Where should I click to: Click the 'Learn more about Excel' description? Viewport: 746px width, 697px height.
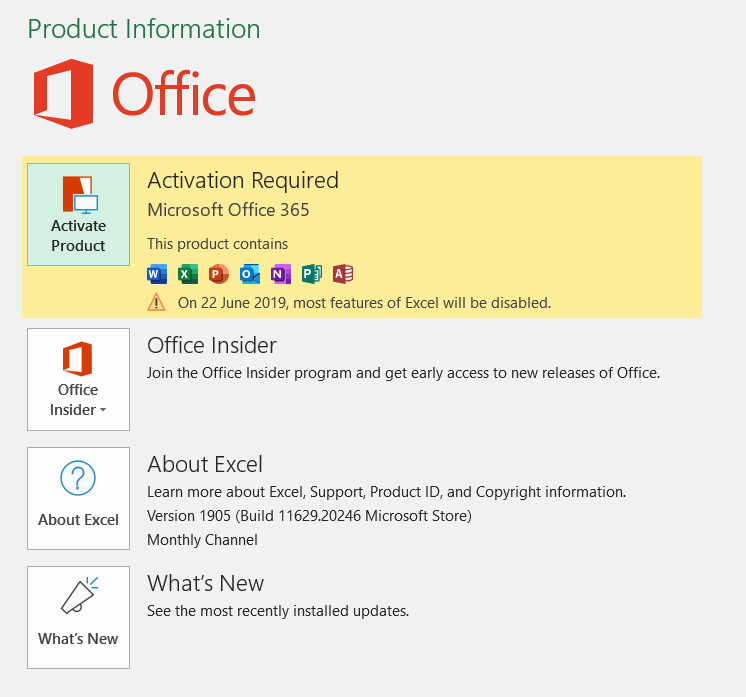point(386,492)
